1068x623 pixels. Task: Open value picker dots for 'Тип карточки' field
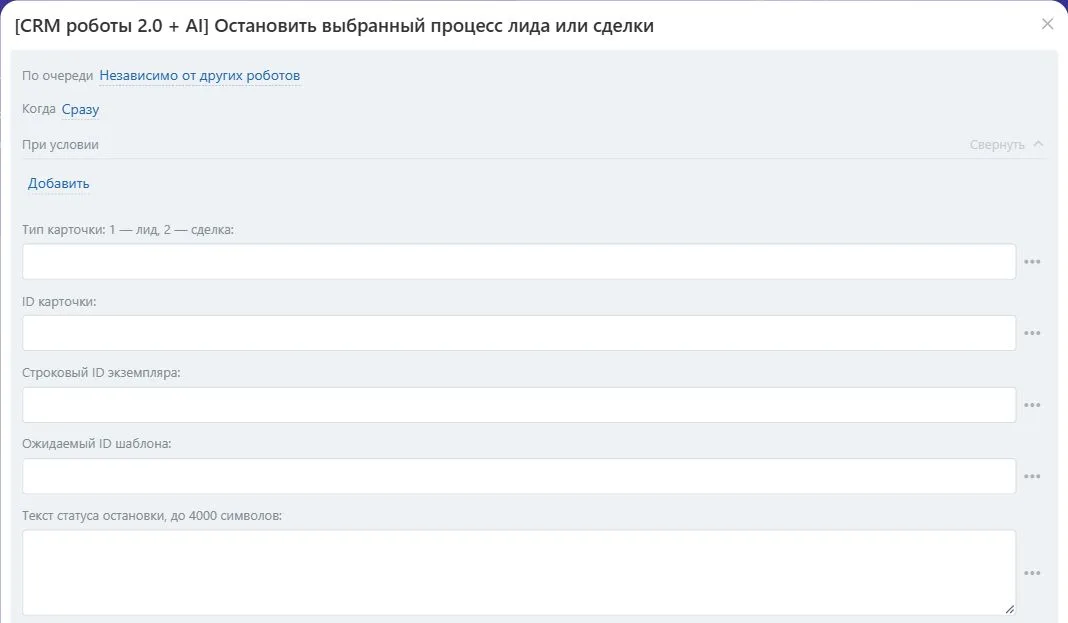(x=1032, y=261)
